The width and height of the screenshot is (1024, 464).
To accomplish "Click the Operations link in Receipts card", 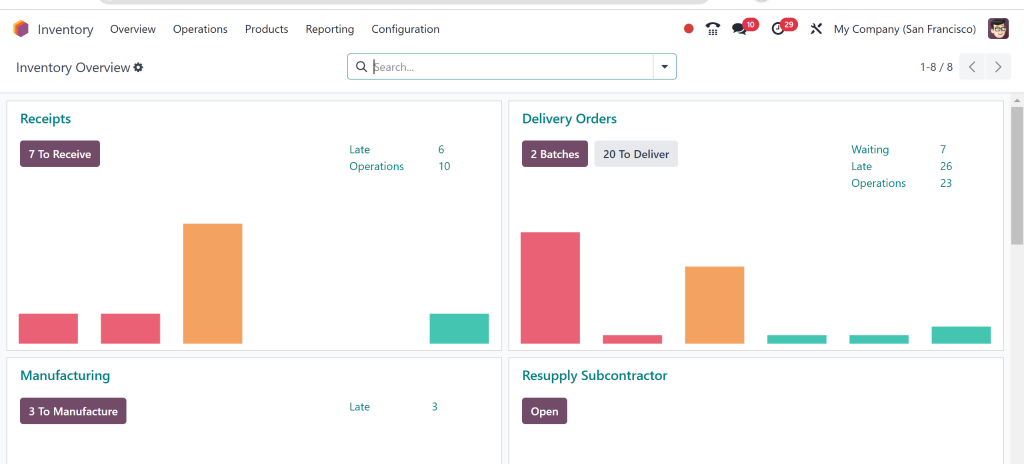I will point(376,167).
